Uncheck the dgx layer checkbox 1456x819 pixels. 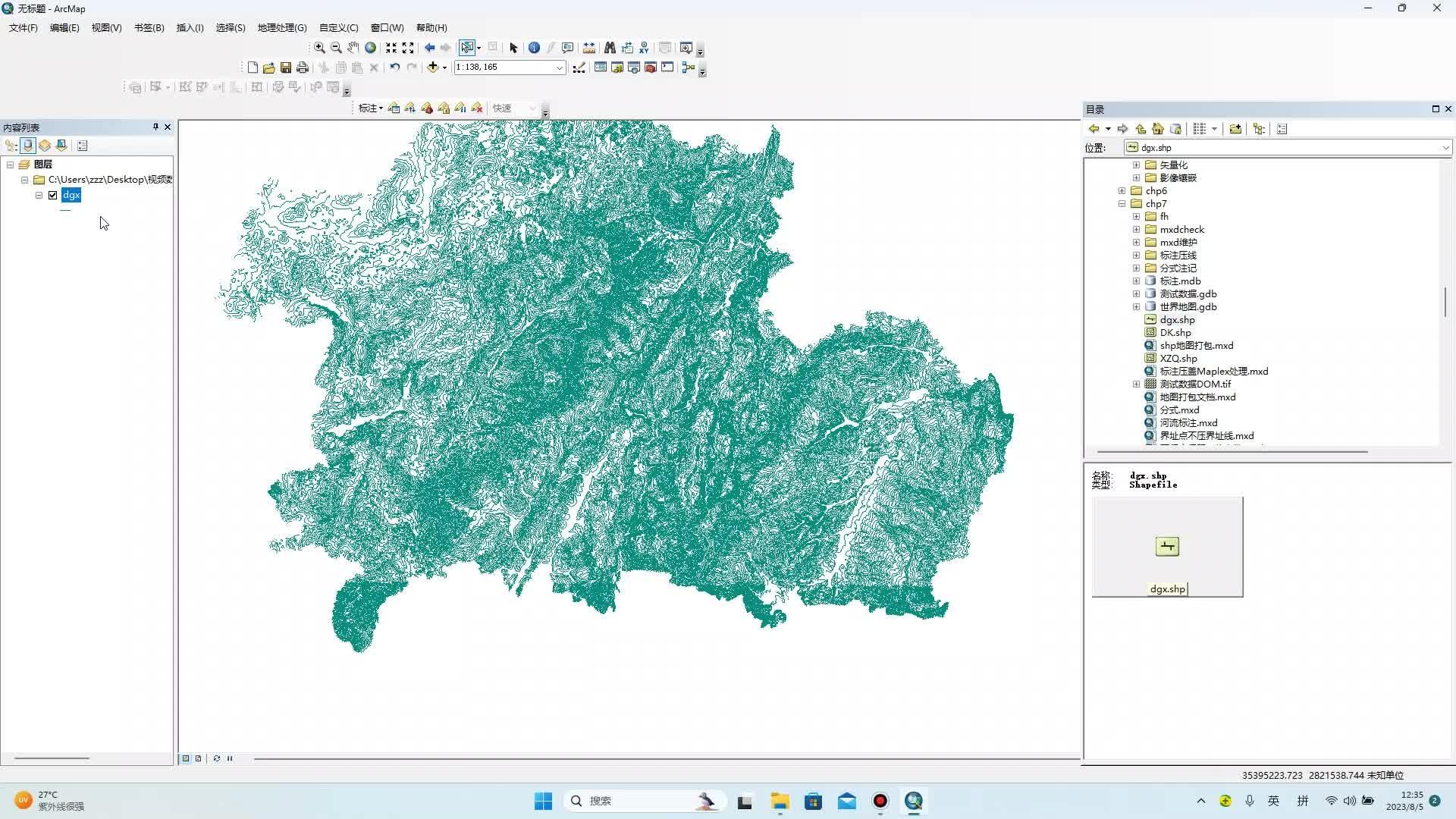pyautogui.click(x=52, y=195)
